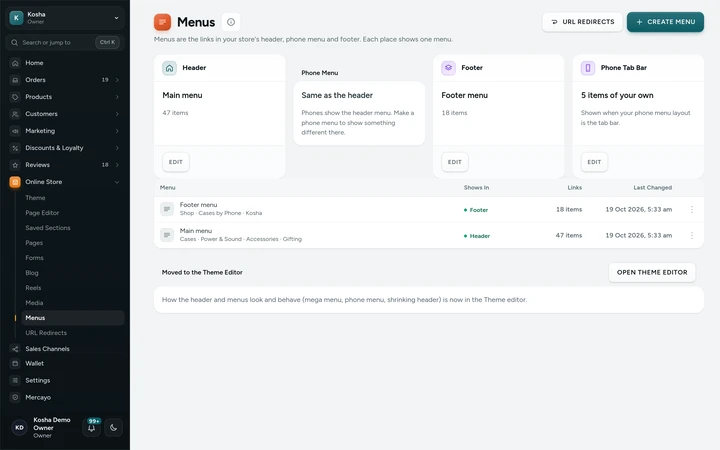Screen dimensions: 720x450
Task: Click the Mercayo icon
Action: tap(15, 397)
